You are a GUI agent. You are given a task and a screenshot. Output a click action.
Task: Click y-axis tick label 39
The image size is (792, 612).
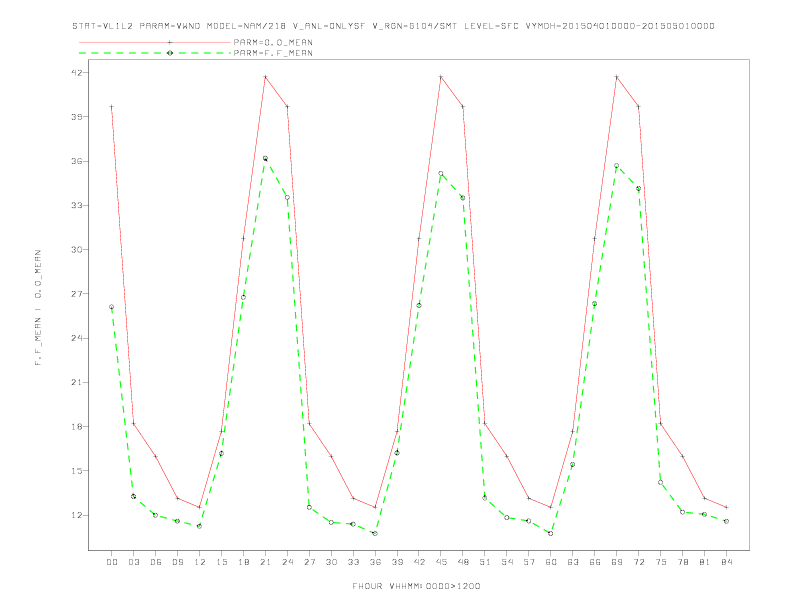[x=77, y=117]
